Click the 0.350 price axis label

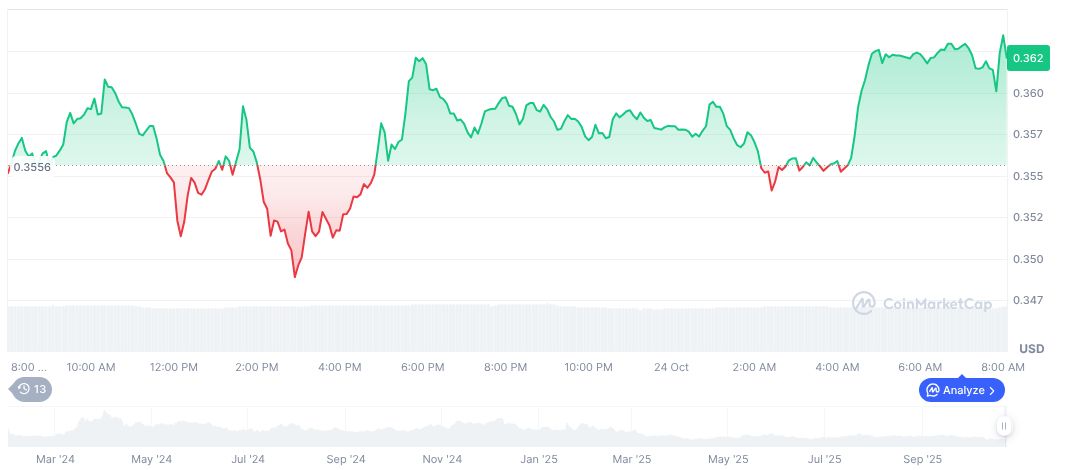coord(1030,259)
